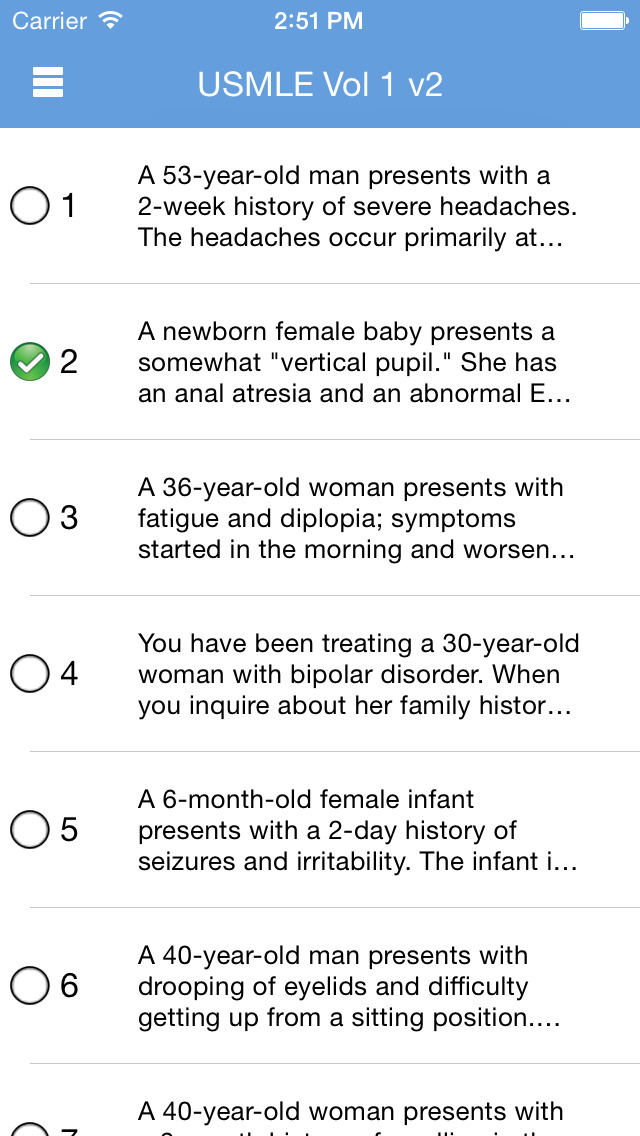Open the hamburger menu icon
The width and height of the screenshot is (640, 1136).
[x=48, y=83]
